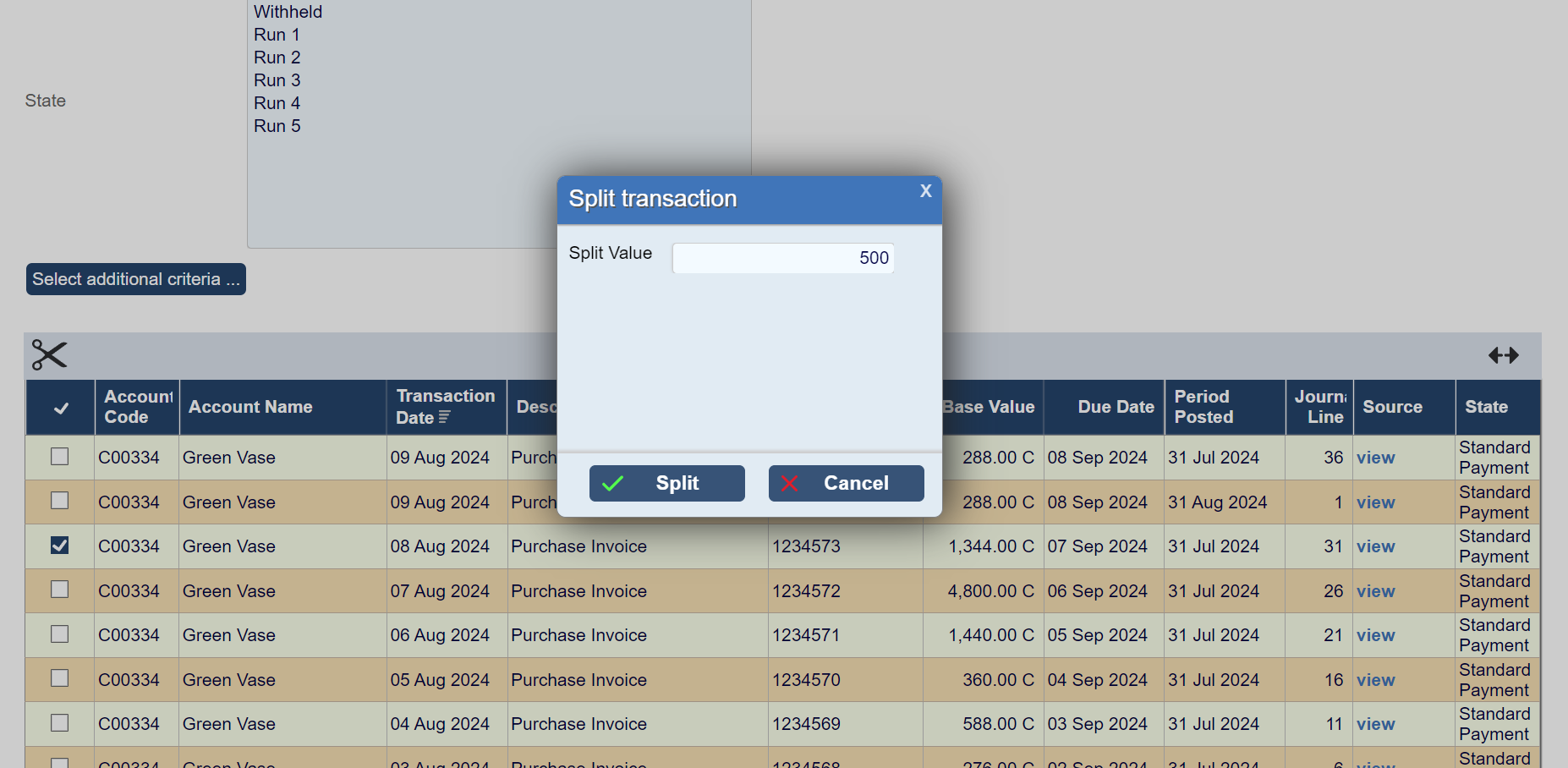Select Run 5 in the State list

pyautogui.click(x=277, y=126)
